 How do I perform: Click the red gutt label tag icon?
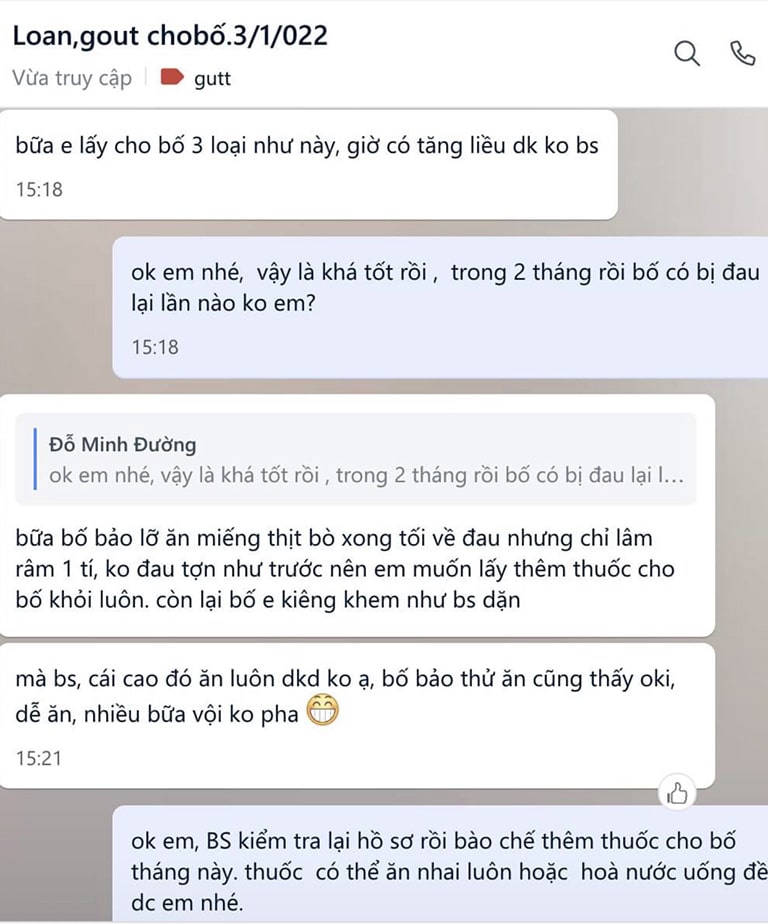pos(172,77)
